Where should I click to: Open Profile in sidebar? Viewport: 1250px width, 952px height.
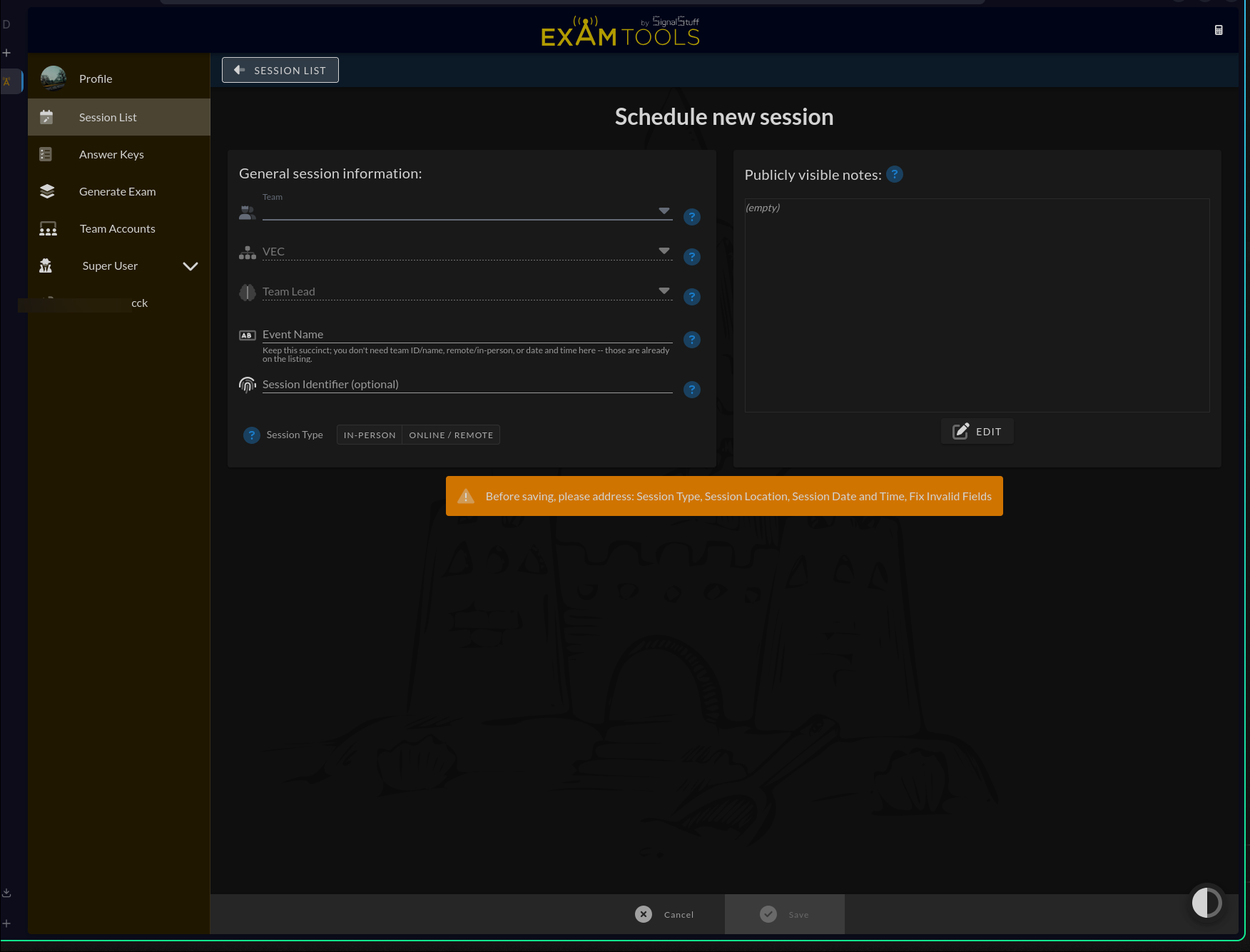[x=119, y=79]
